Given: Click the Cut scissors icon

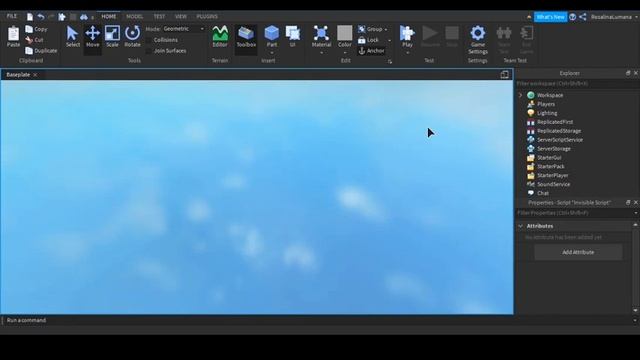Looking at the screenshot, I should pos(29,40).
